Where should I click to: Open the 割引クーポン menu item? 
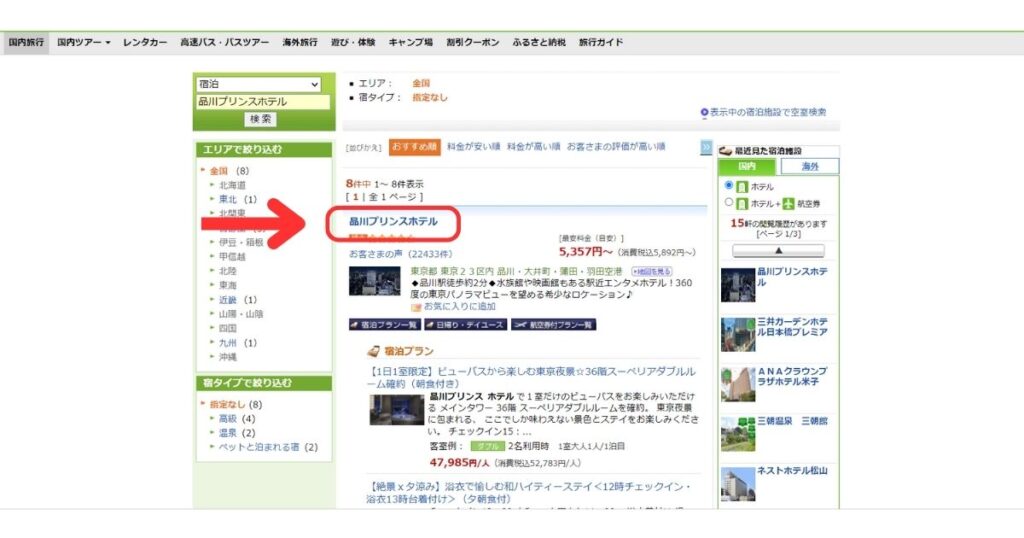point(473,42)
